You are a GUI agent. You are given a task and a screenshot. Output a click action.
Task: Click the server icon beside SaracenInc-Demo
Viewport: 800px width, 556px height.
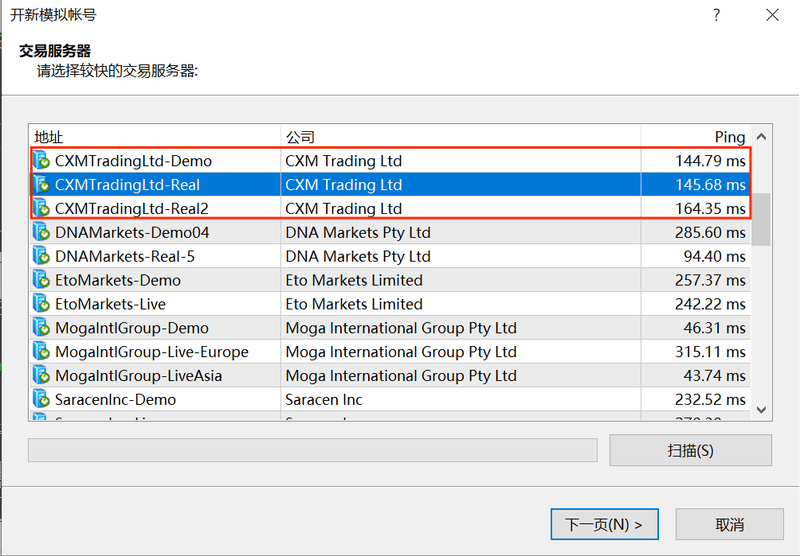point(41,399)
